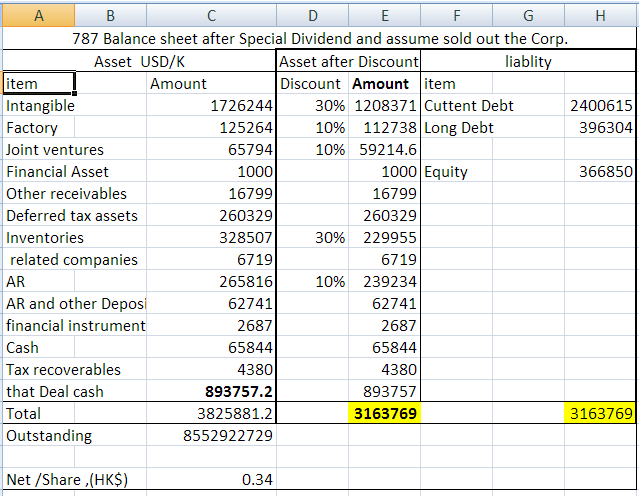Select column C header
Screen dimensions: 639x496
[211, 15]
